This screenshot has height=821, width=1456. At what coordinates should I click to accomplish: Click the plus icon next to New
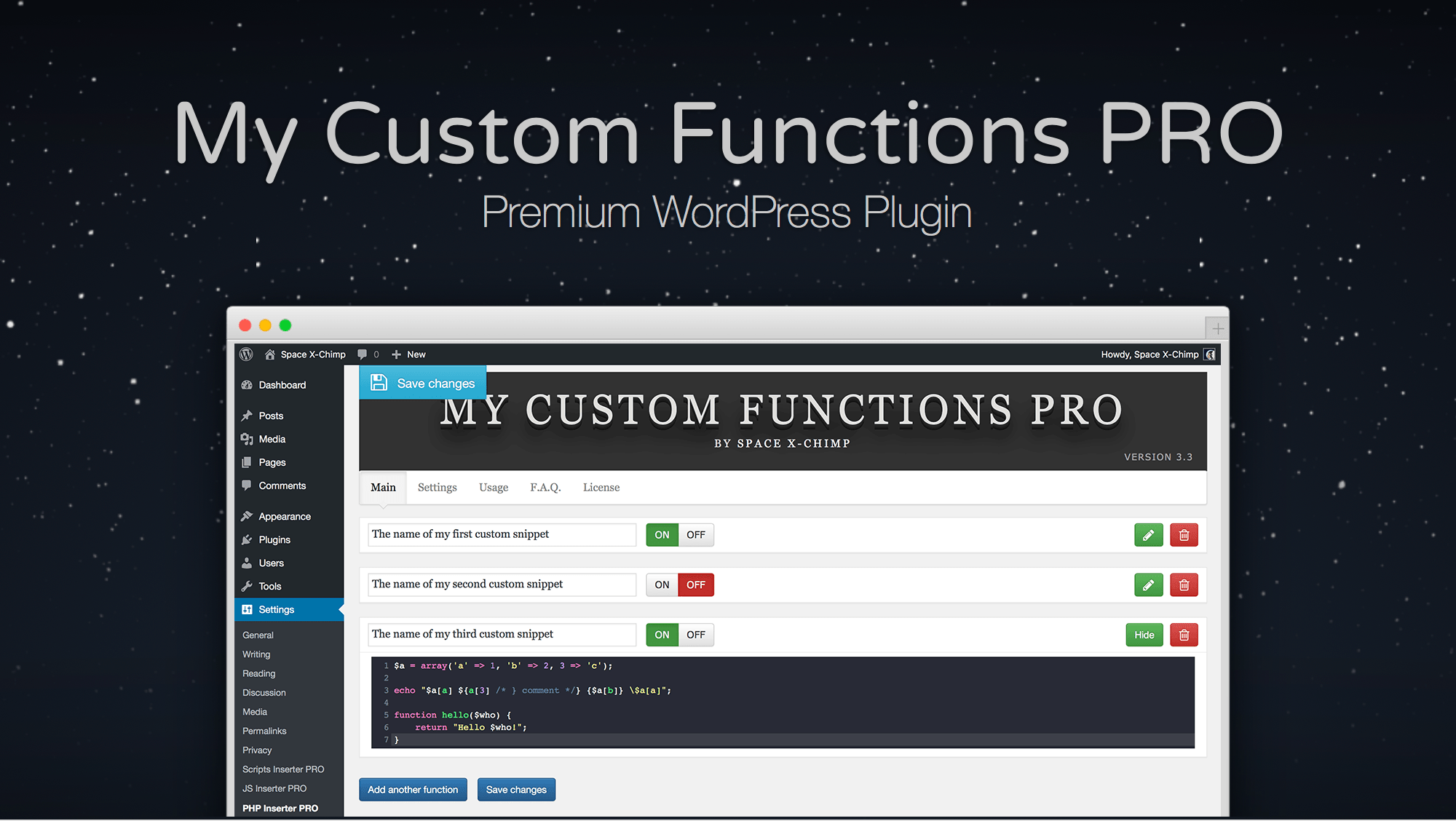pyautogui.click(x=396, y=354)
